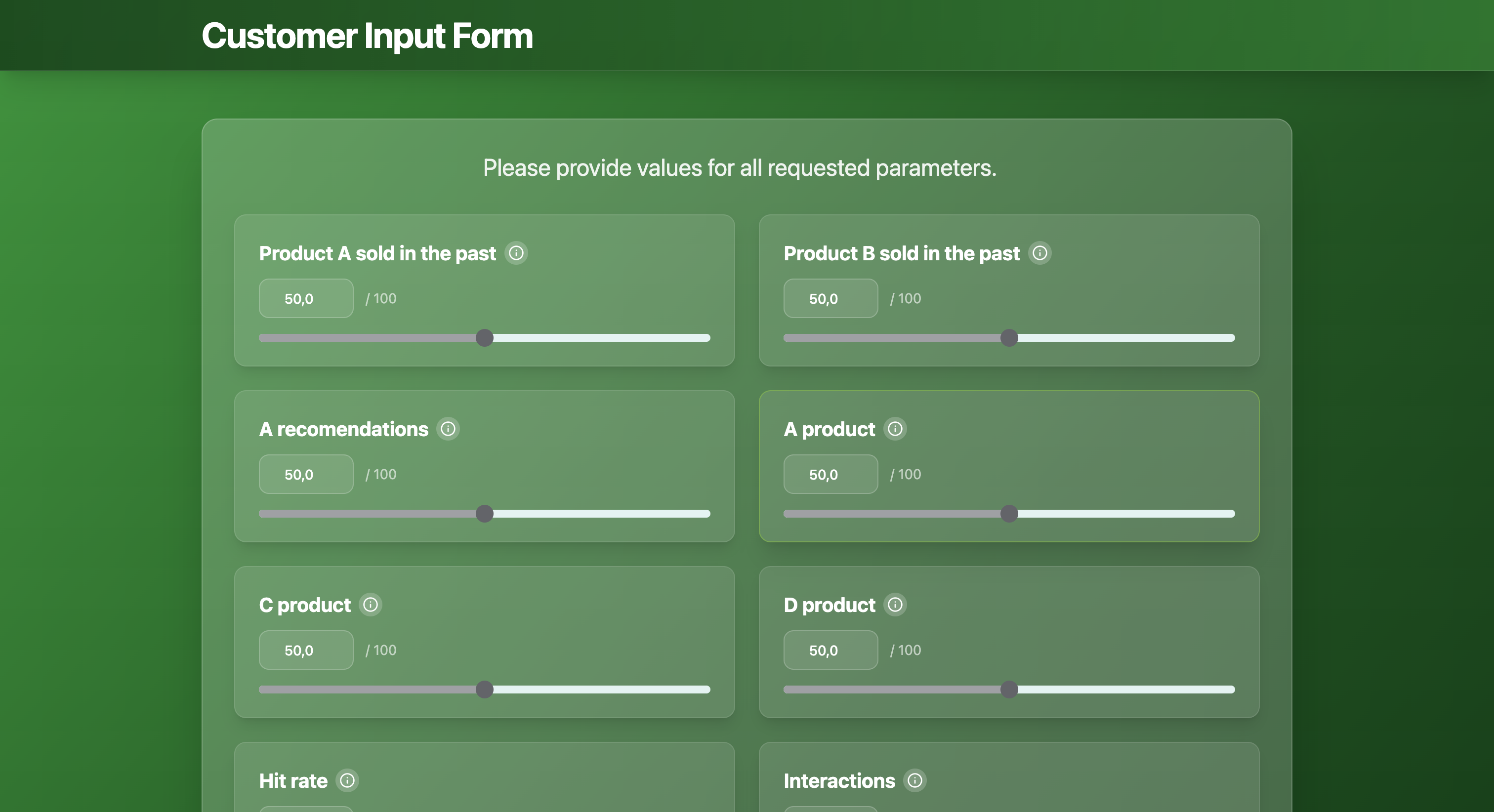Select the A product value box
The image size is (1494, 812).
[x=830, y=474]
